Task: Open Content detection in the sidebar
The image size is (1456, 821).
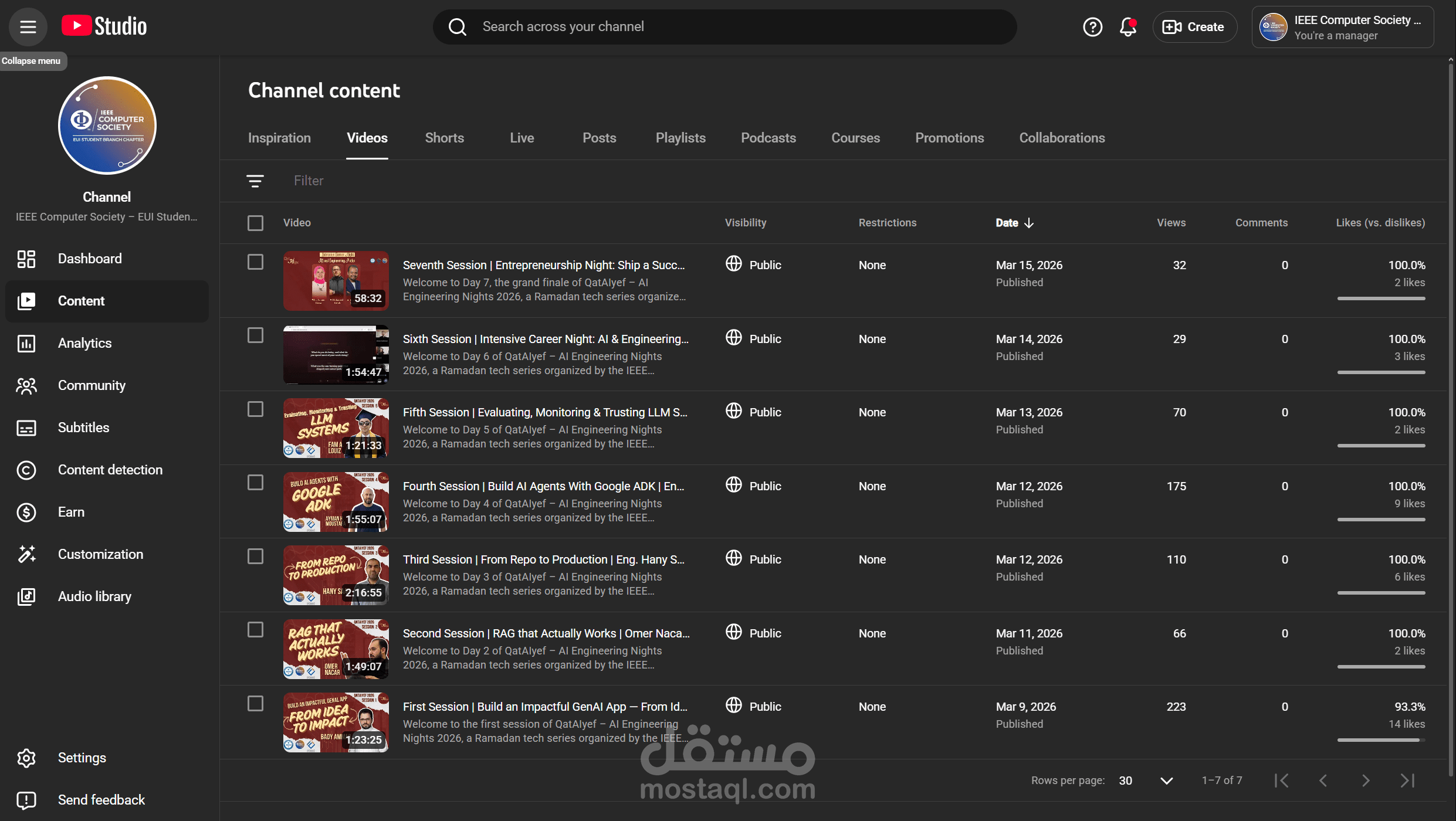Action: tap(110, 470)
